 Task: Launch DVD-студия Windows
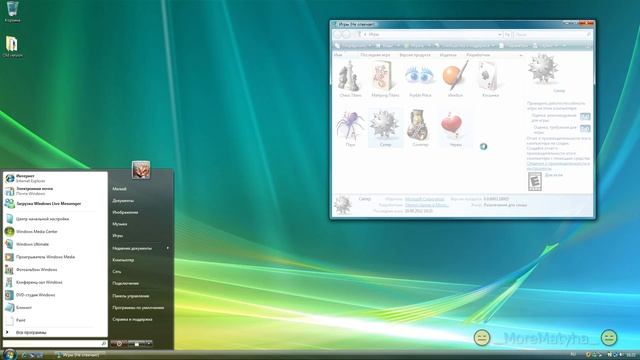pos(55,295)
